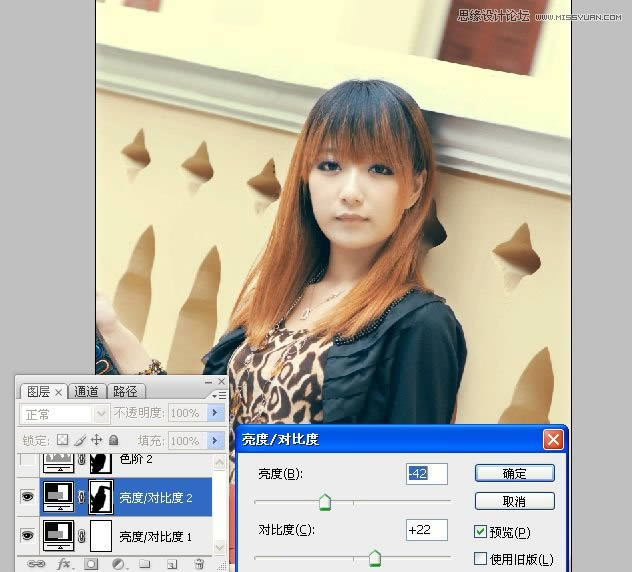632x572 pixels.
Task: Click the lock position move icon
Action: 97,440
